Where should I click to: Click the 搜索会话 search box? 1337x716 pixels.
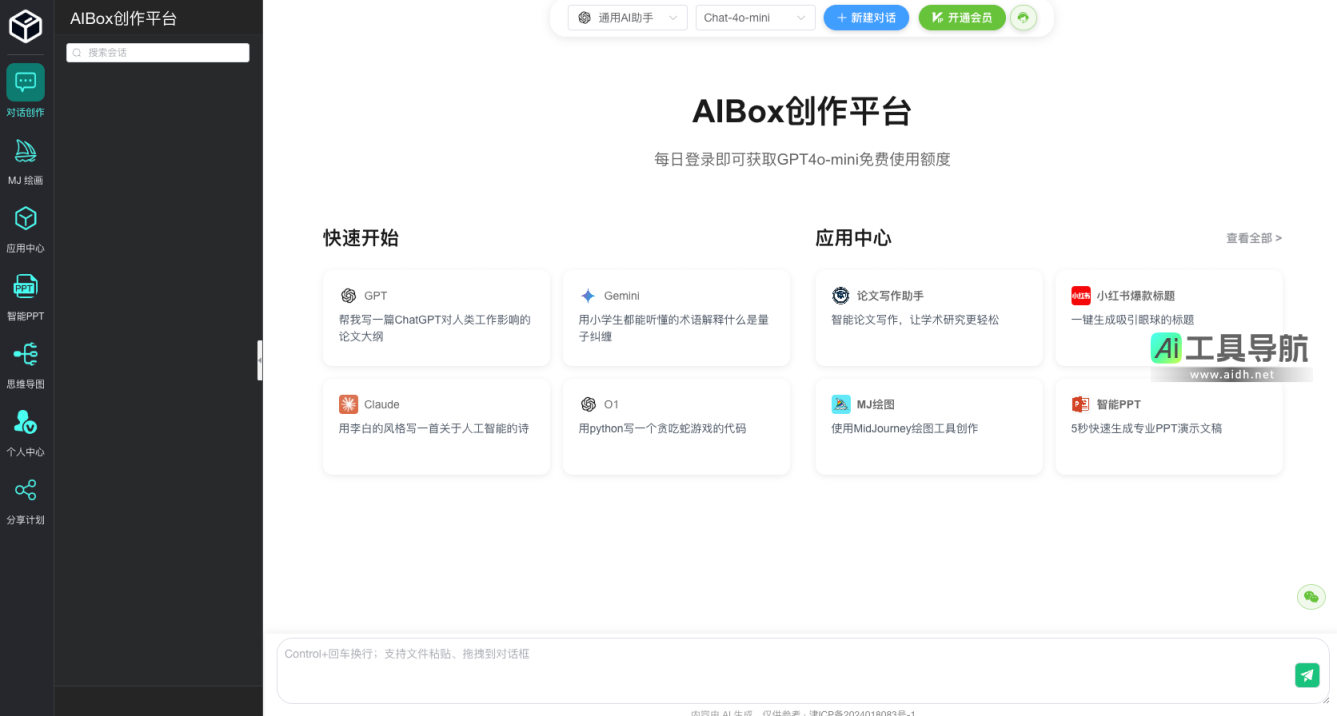click(157, 52)
